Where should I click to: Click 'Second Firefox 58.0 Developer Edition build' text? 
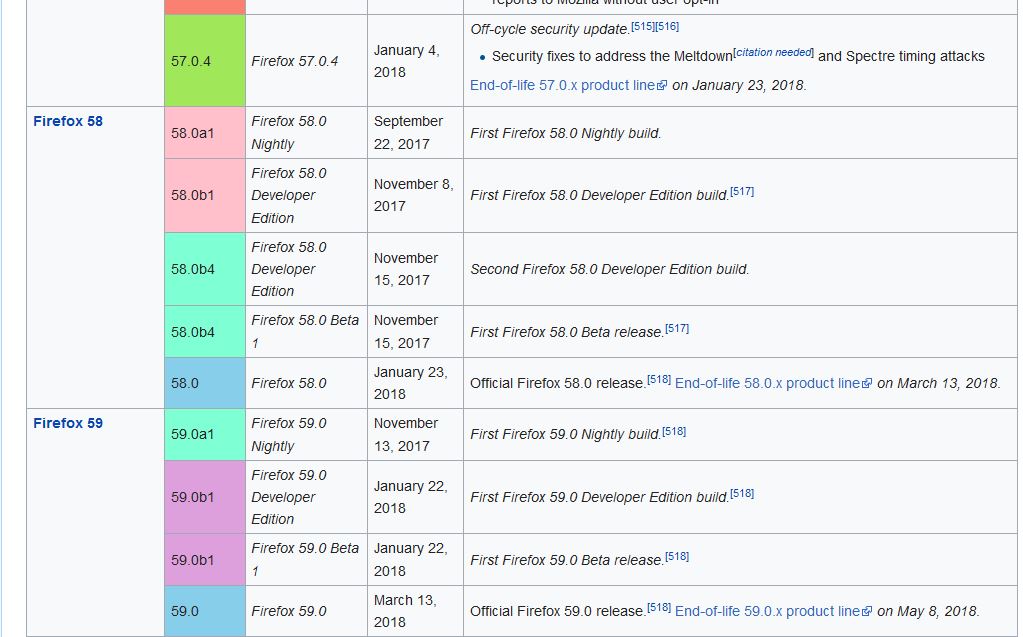[x=609, y=270]
